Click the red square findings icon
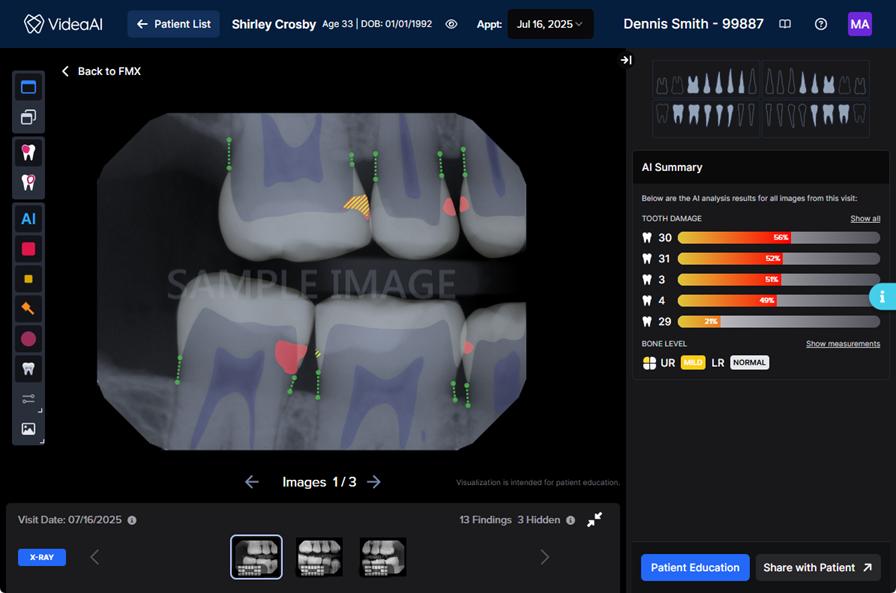896x593 pixels. (x=28, y=249)
